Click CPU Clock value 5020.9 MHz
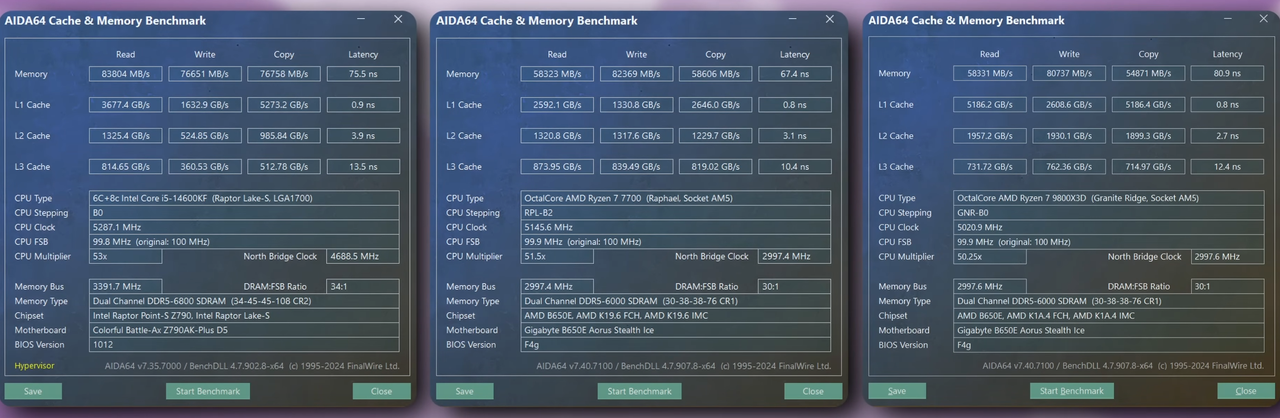1280x418 pixels. point(1108,227)
